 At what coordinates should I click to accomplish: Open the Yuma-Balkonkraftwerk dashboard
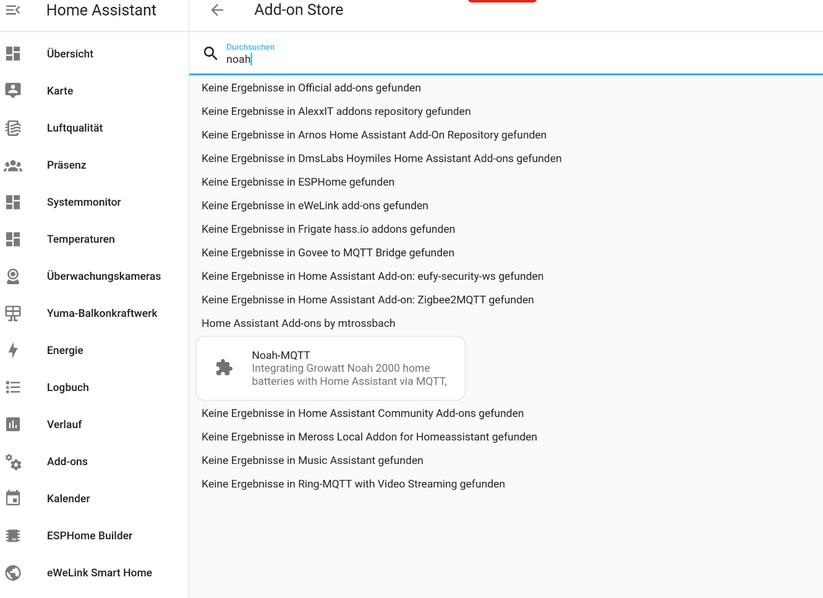click(x=101, y=313)
